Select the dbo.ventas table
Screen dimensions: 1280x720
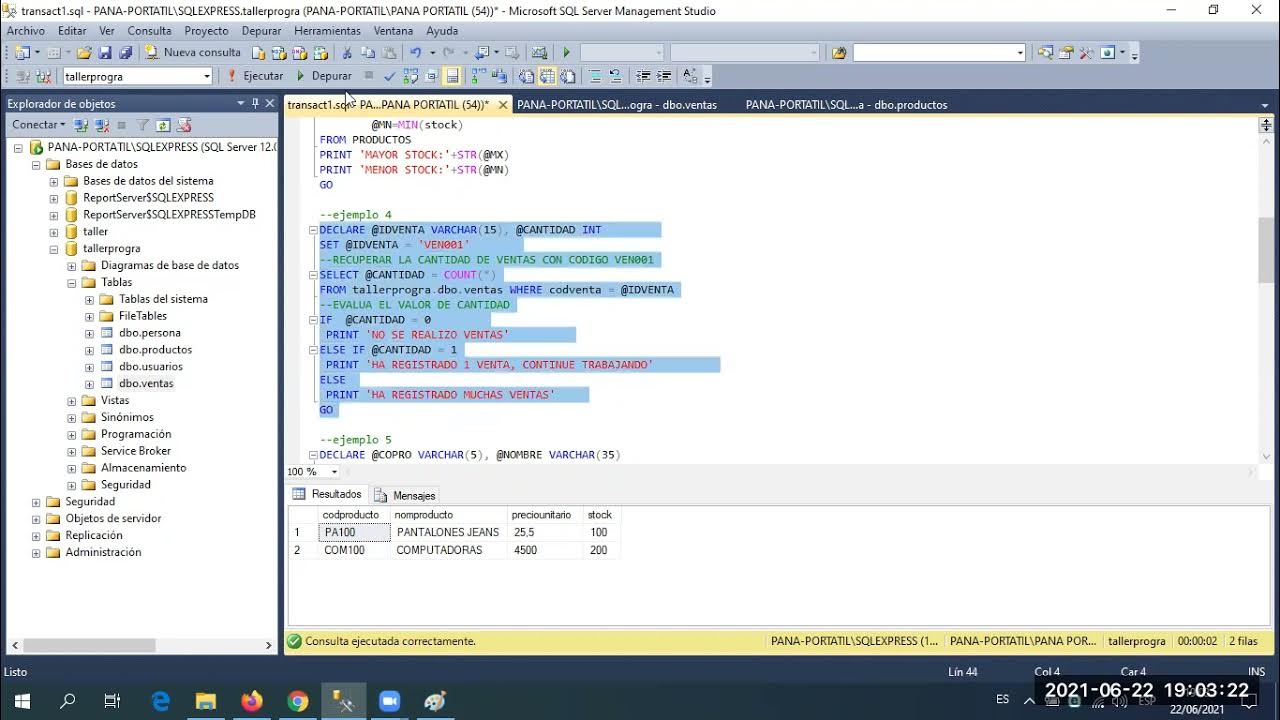point(146,383)
